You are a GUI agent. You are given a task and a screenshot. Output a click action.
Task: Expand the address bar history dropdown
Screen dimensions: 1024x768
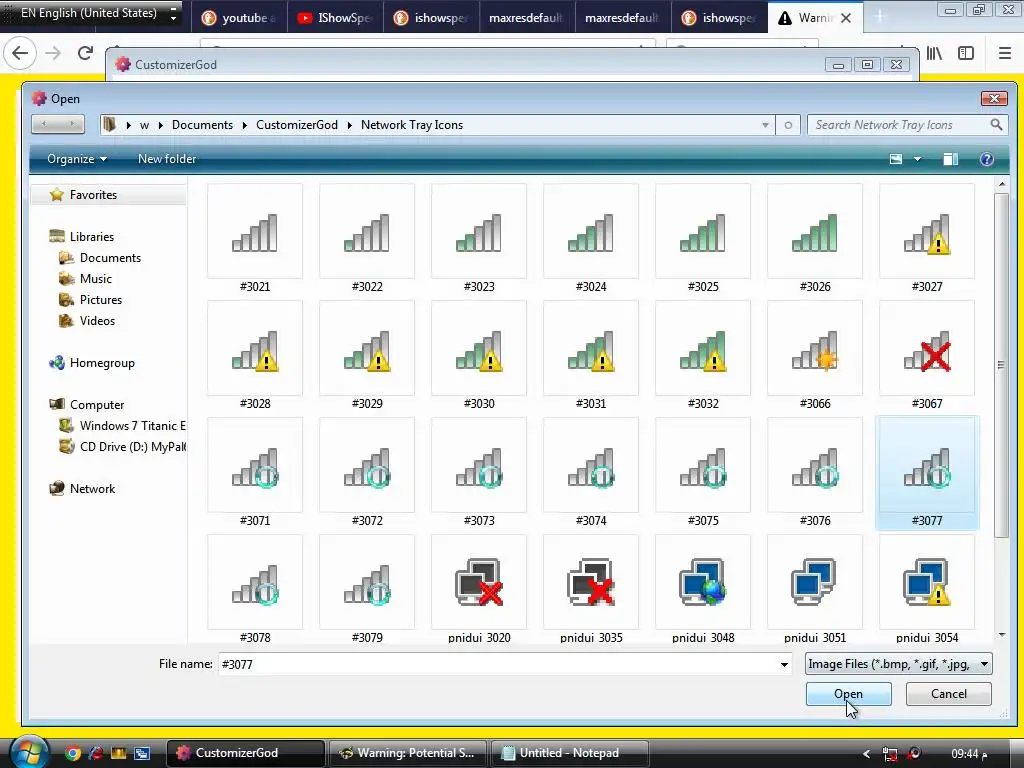(765, 125)
